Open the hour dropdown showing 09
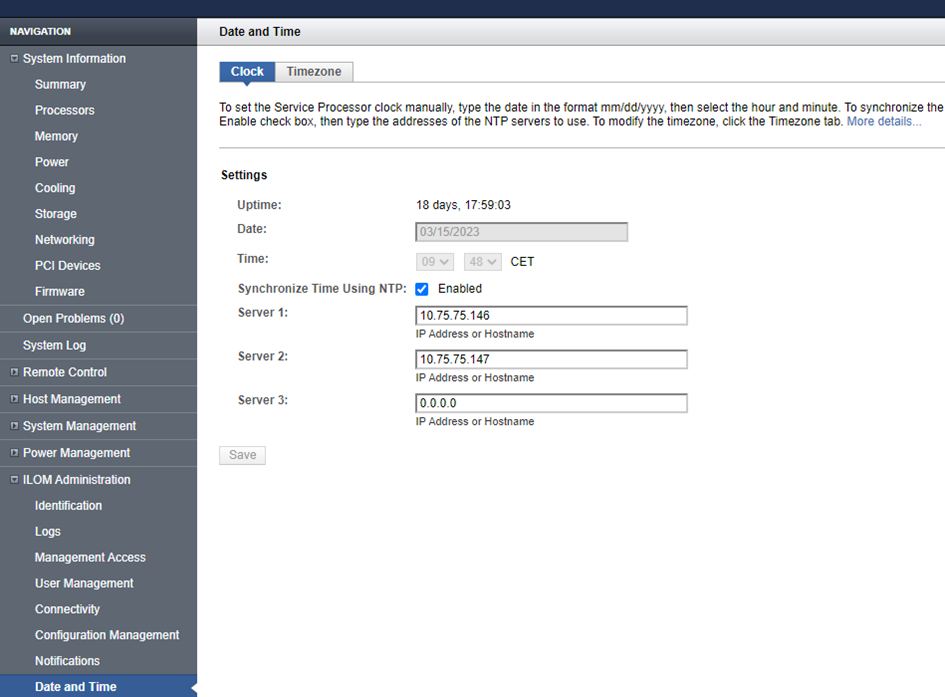This screenshot has width=945, height=697. [x=436, y=262]
